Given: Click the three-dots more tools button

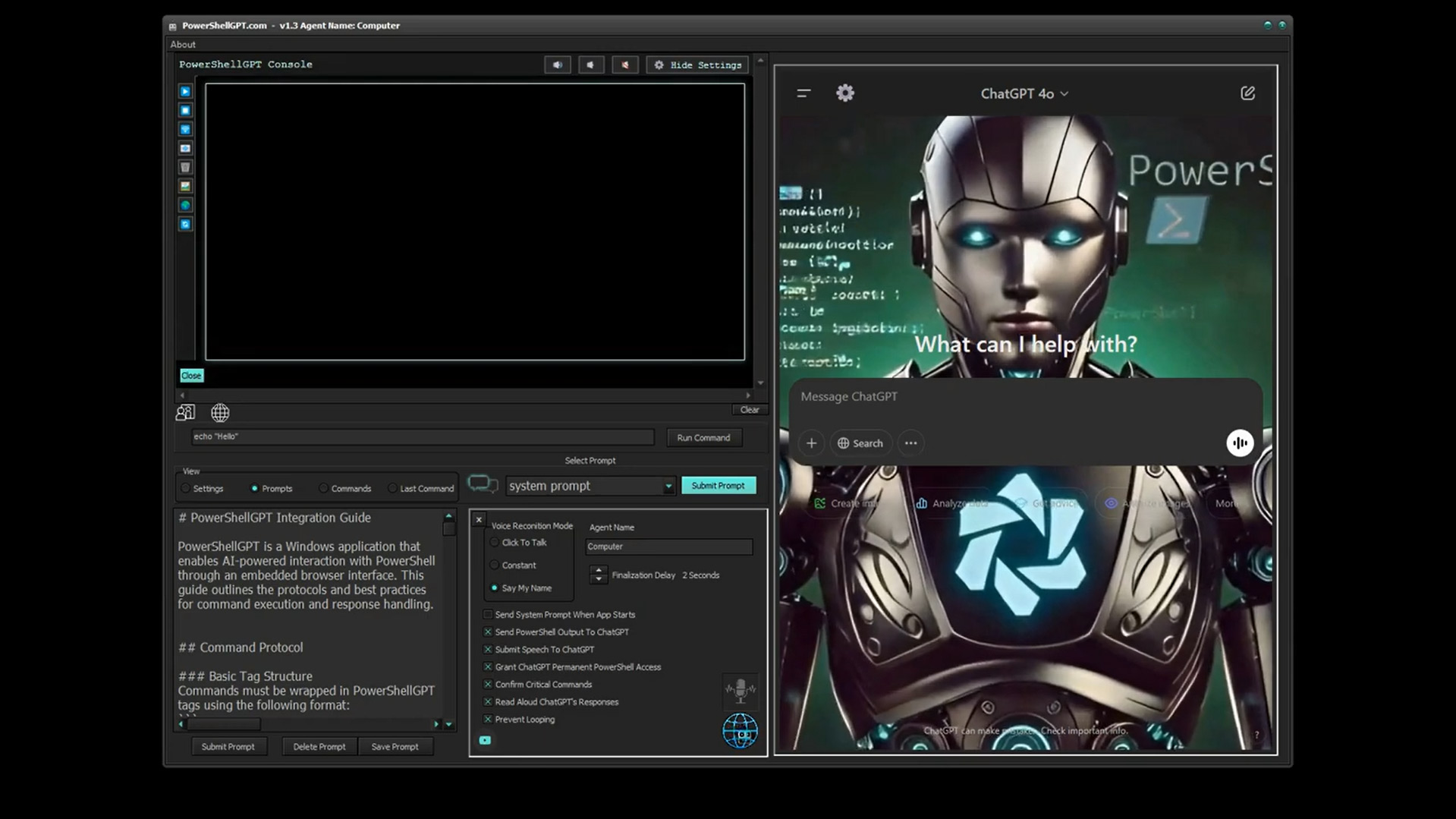Looking at the screenshot, I should pos(910,443).
